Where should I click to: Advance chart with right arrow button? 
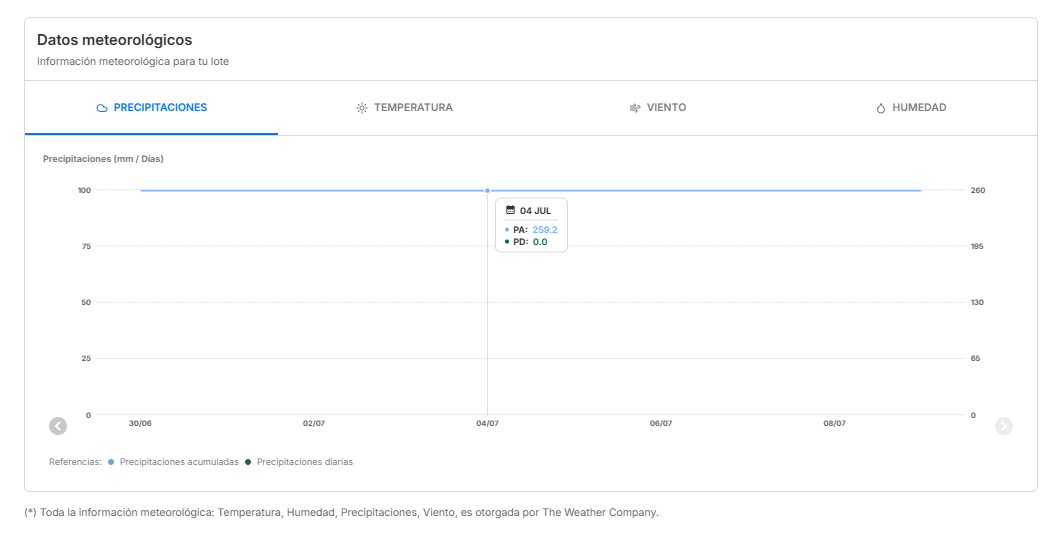tap(1003, 426)
